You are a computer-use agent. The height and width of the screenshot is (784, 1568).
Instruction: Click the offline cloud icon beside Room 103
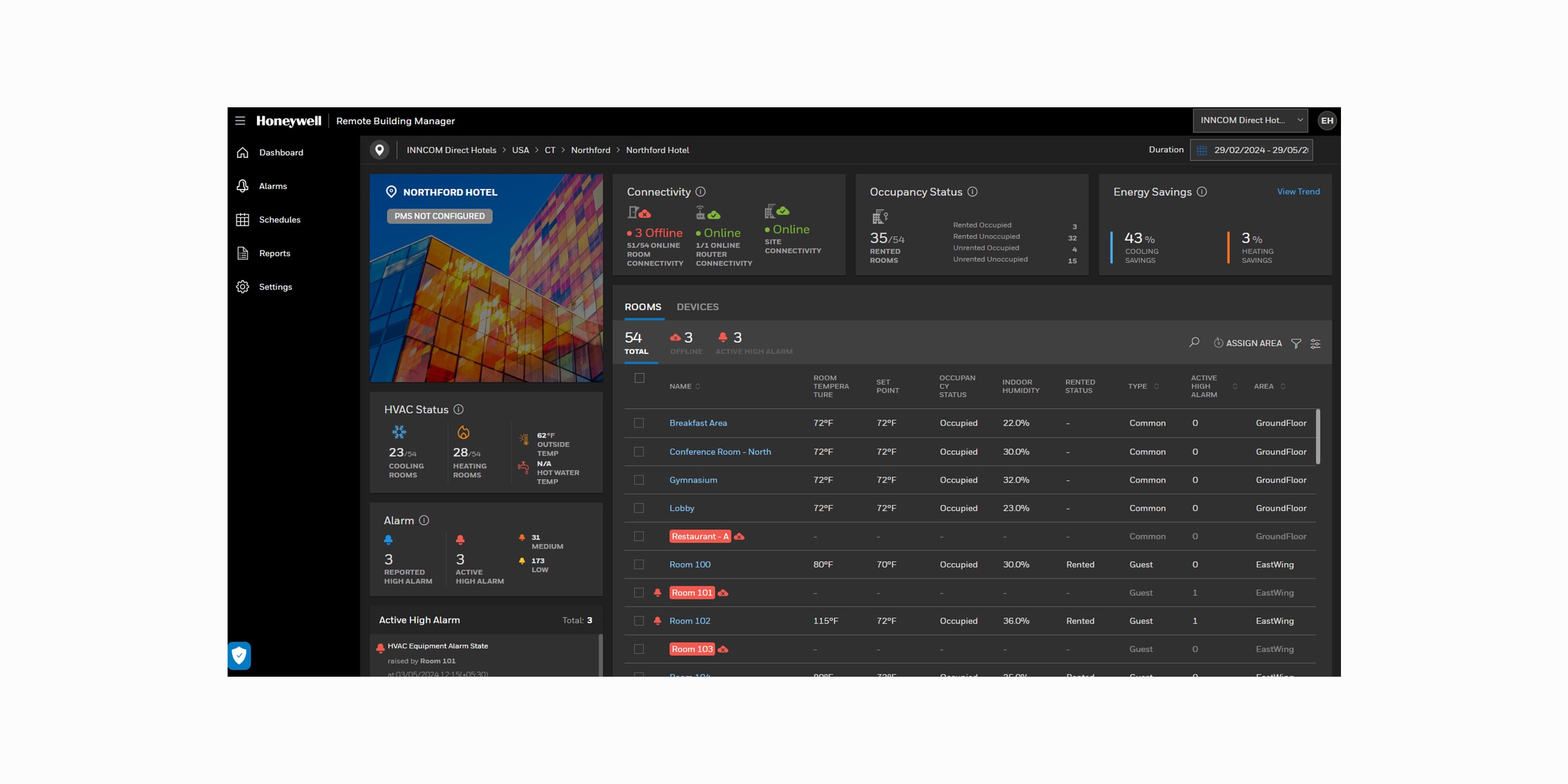click(722, 650)
